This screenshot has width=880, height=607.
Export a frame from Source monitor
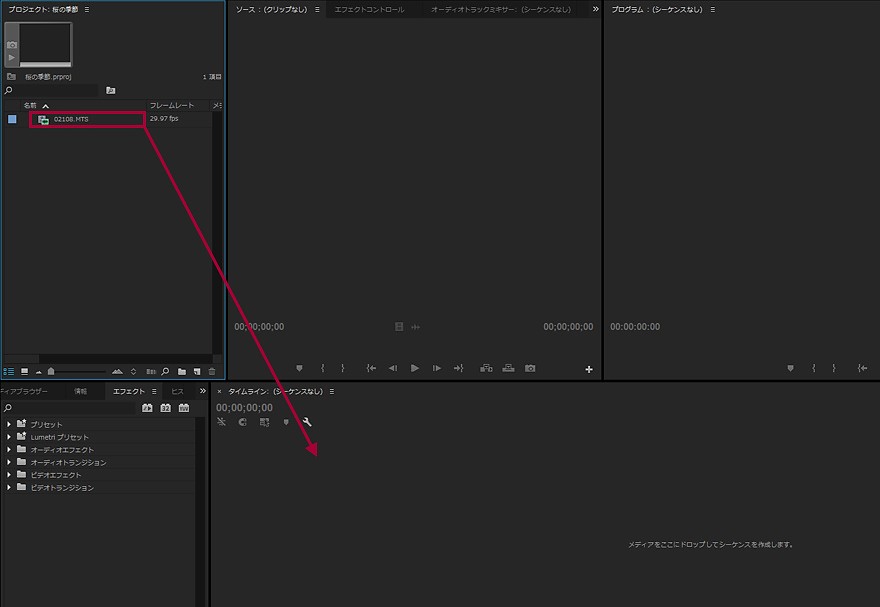tap(530, 369)
